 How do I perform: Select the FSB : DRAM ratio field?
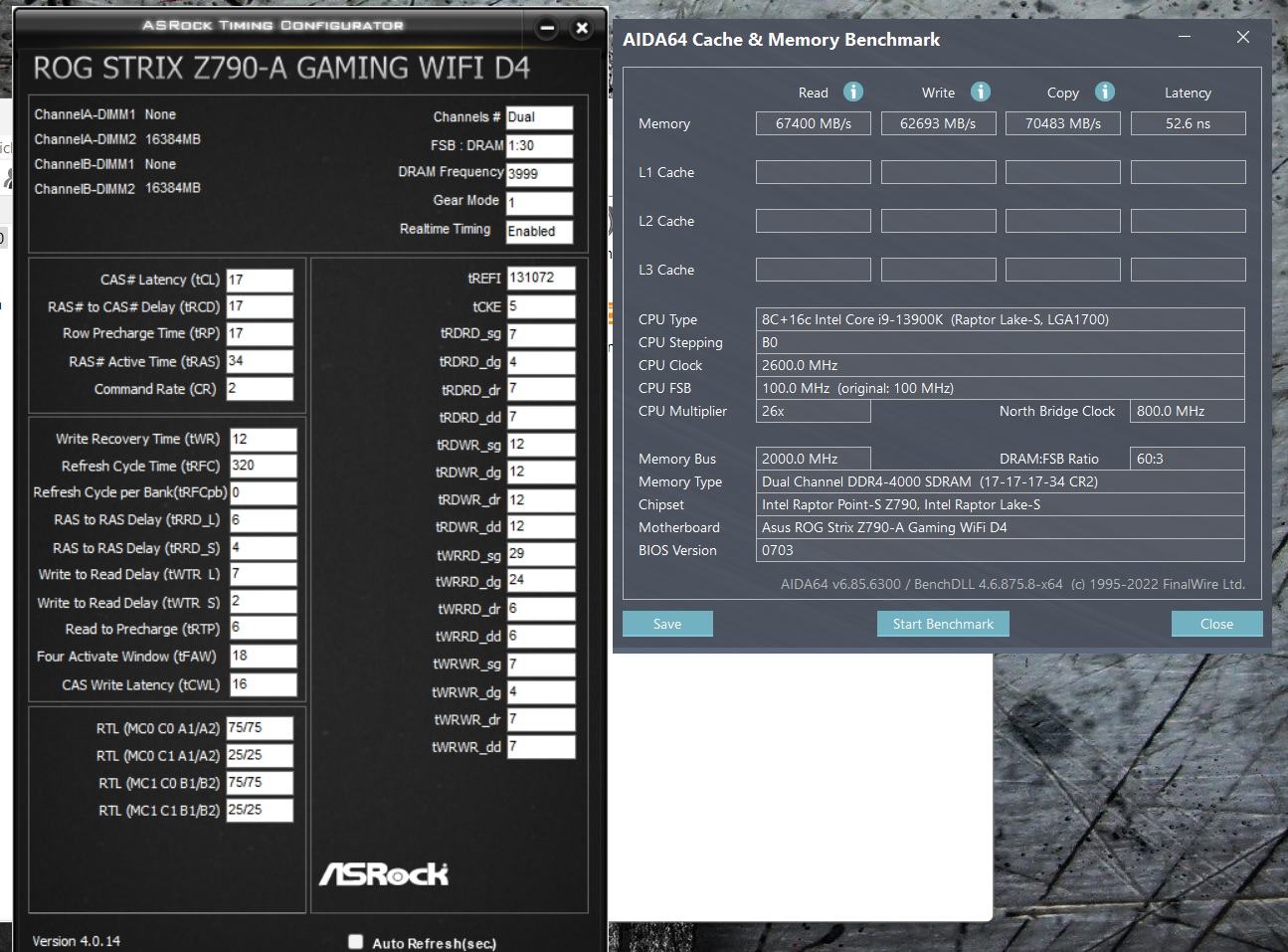click(x=539, y=146)
